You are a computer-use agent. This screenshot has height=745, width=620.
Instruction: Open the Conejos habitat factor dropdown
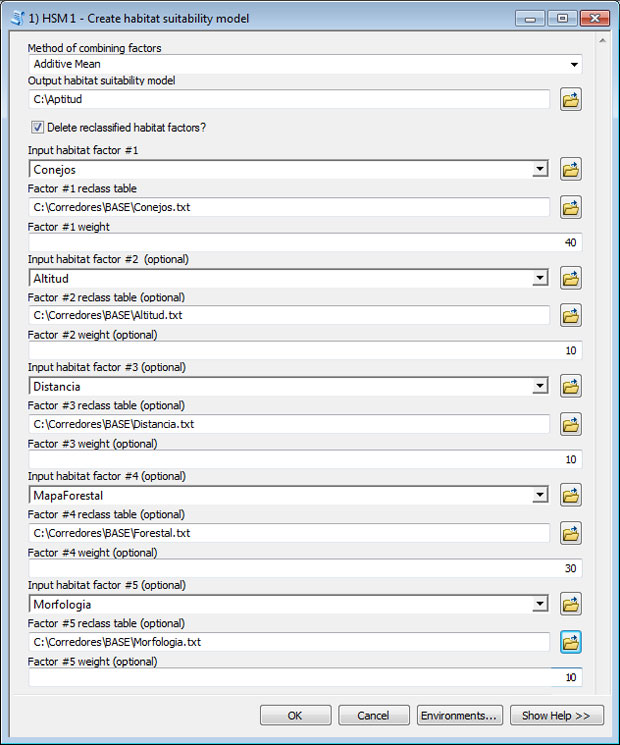pos(540,169)
